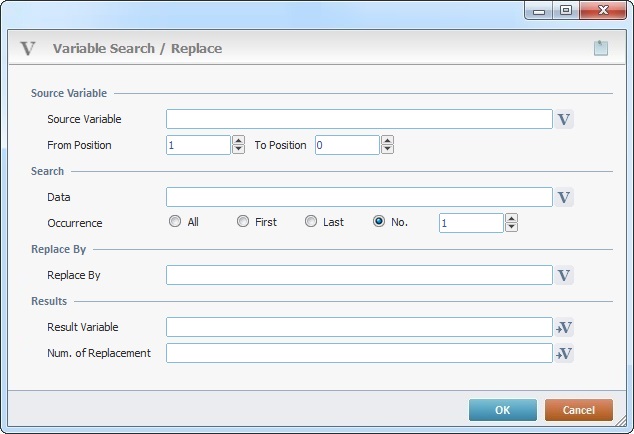Image resolution: width=634 pixels, height=434 pixels.
Task: Increase the From Position value
Action: tap(238, 140)
